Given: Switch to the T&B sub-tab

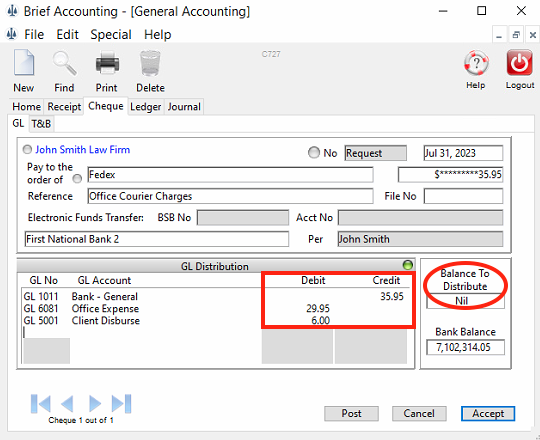Looking at the screenshot, I should (x=41, y=124).
